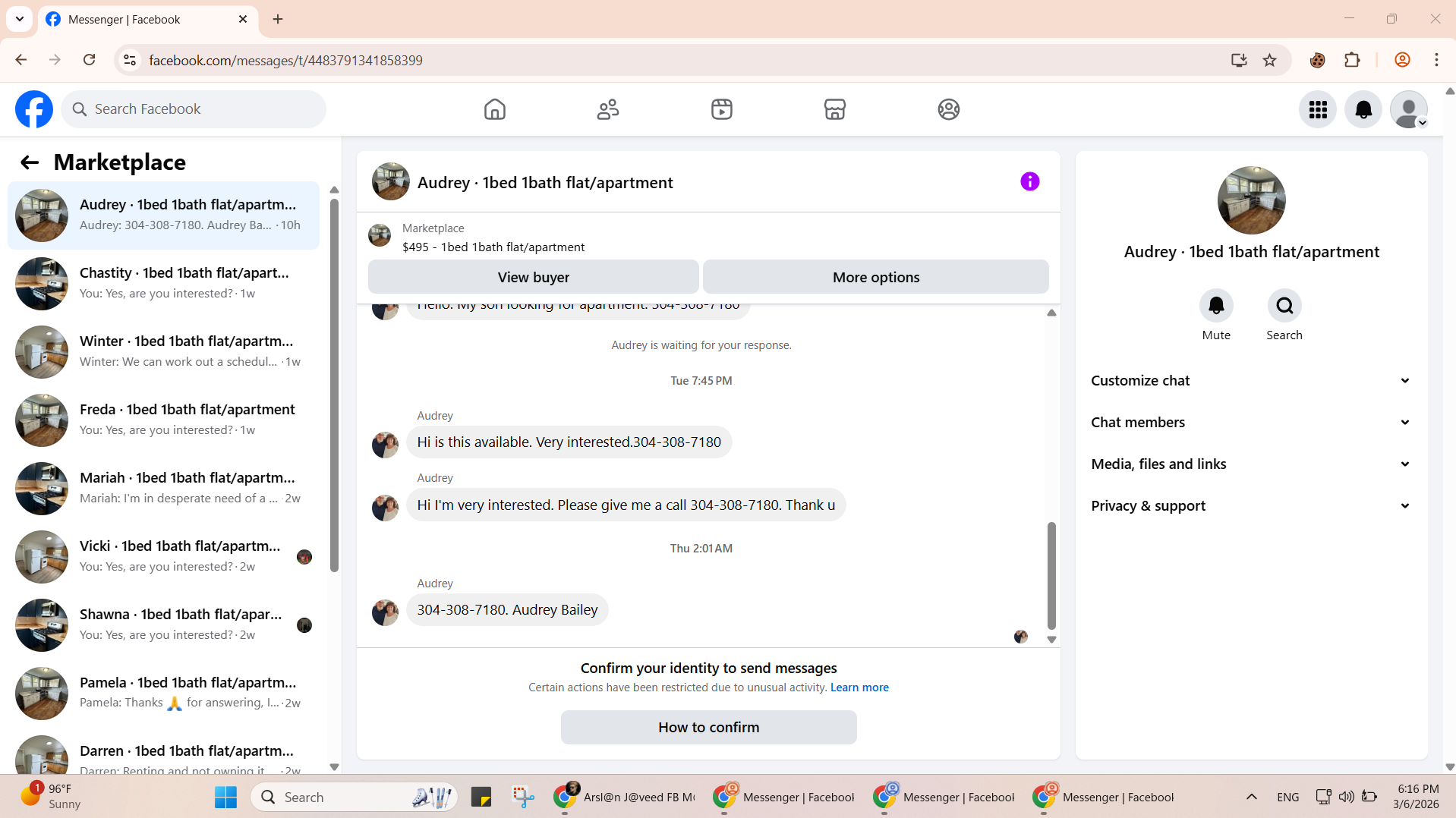
Task: Click the View buyer button
Action: click(533, 277)
